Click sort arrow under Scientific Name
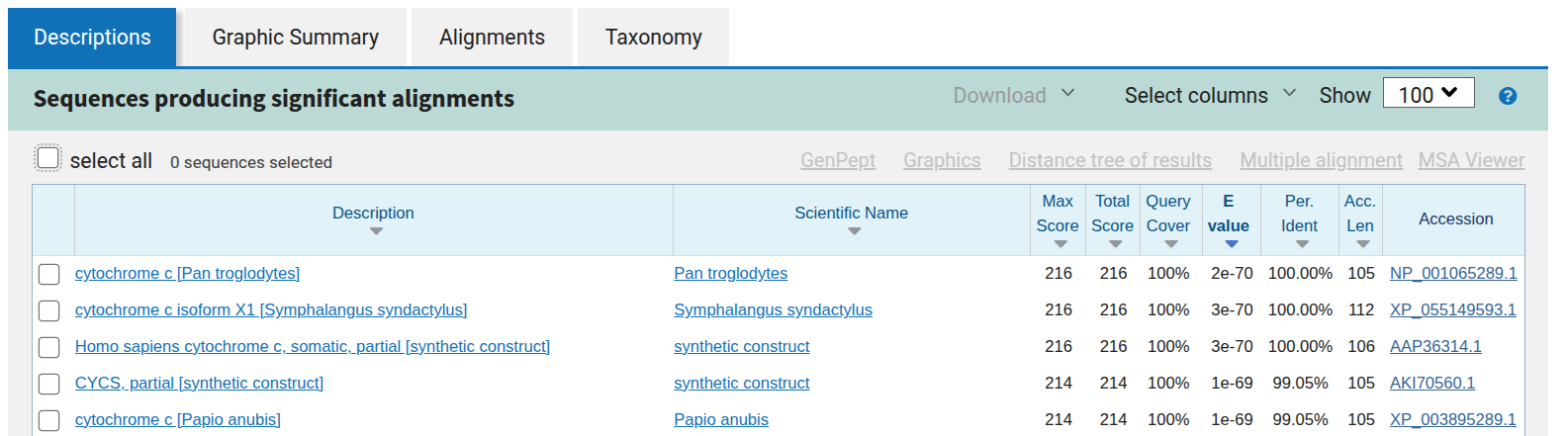The image size is (1568, 436). pos(854,232)
